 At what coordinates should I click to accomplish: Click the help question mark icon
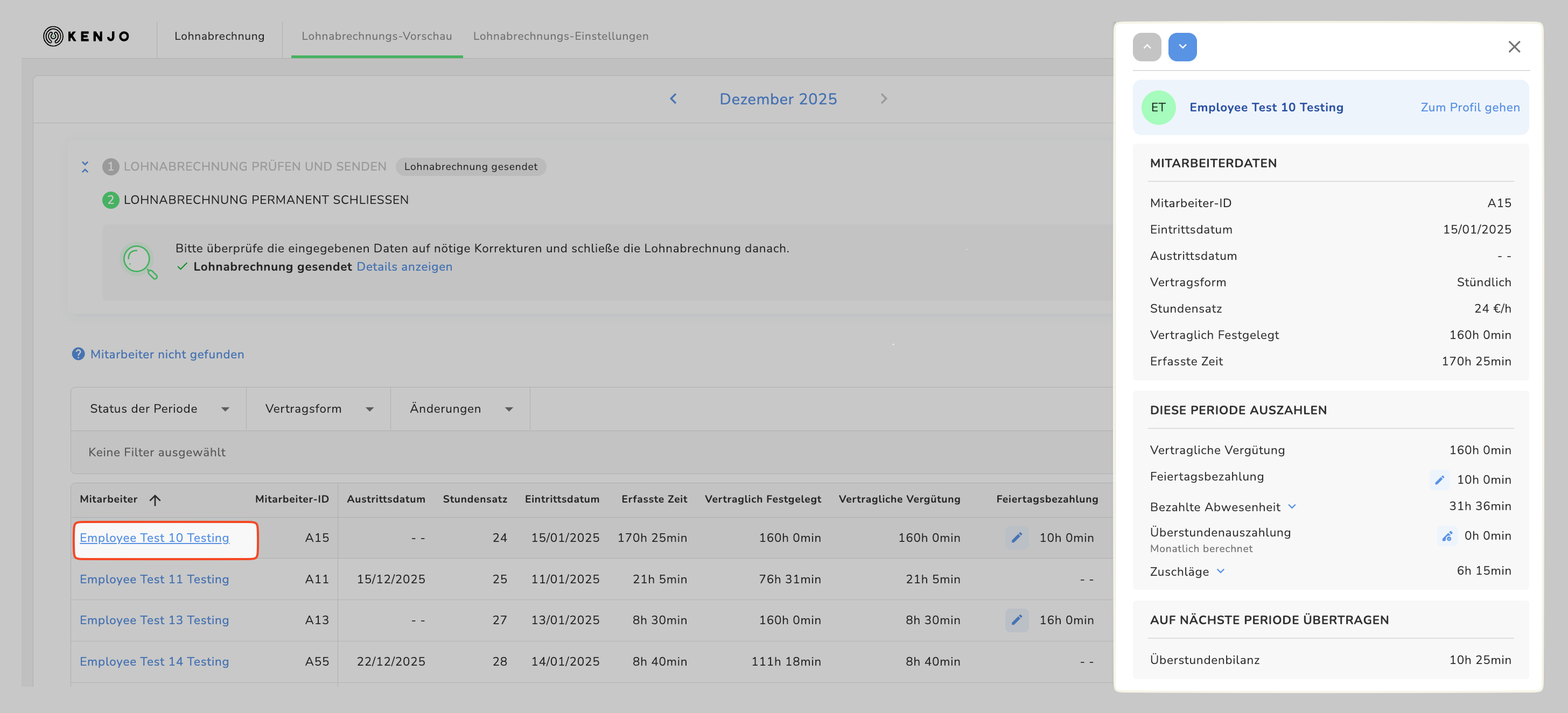(x=79, y=354)
